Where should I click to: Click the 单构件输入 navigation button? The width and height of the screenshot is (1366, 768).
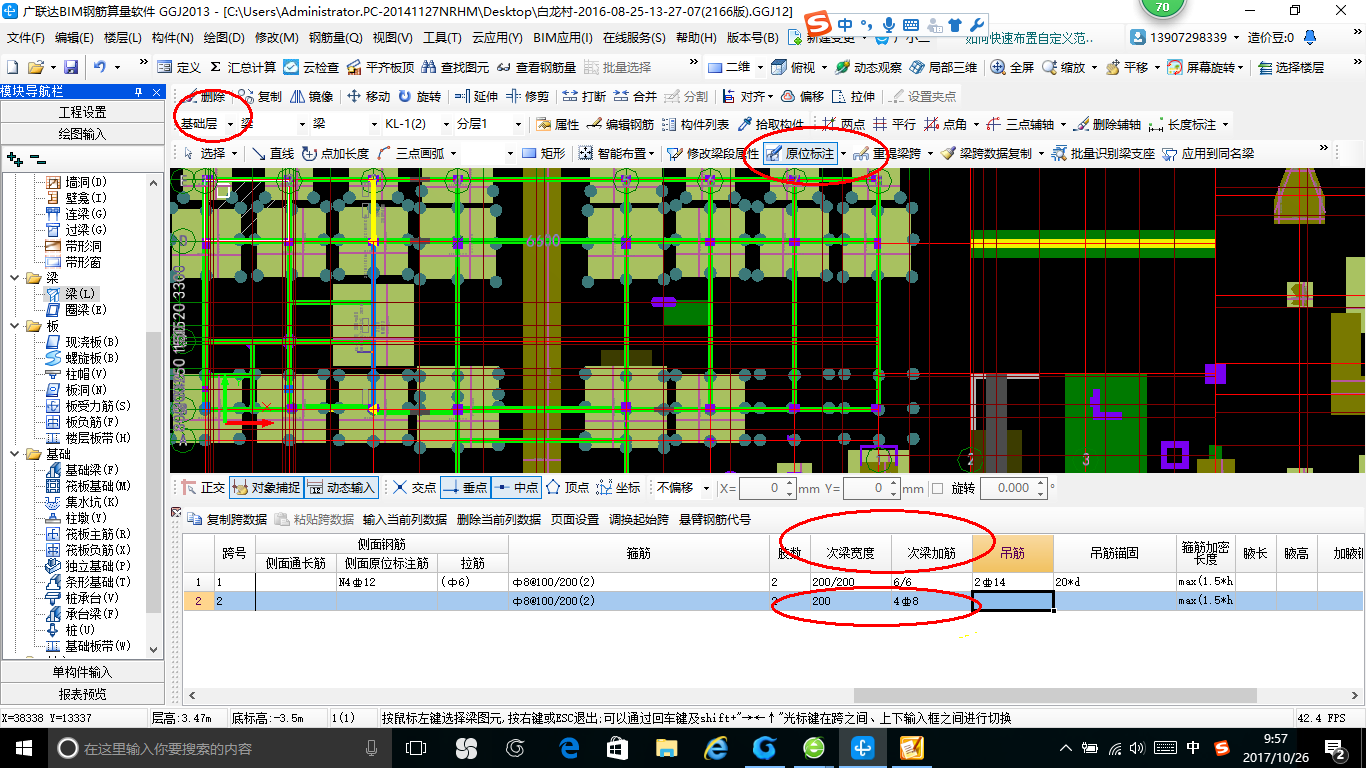(x=81, y=672)
